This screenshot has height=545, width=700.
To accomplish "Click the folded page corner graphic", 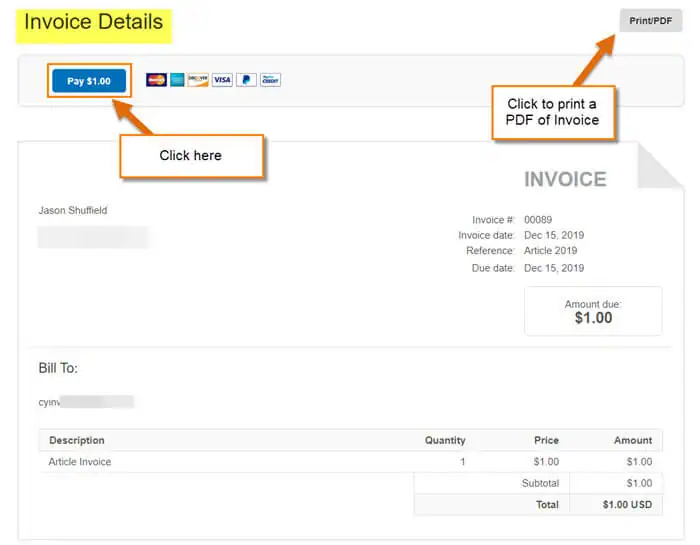I will [x=660, y=166].
